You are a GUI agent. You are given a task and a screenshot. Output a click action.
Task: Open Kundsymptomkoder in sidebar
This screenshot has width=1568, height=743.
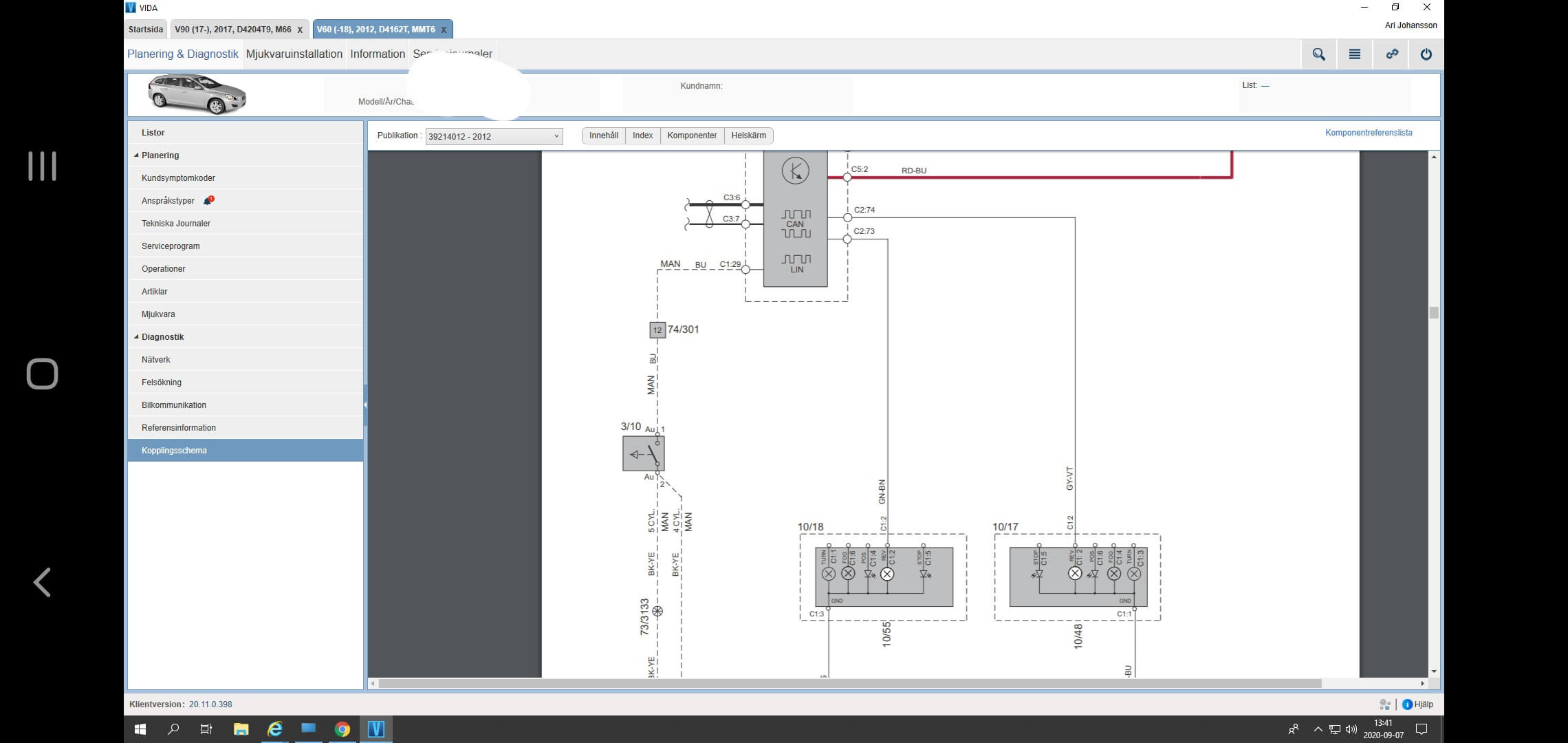click(x=246, y=178)
